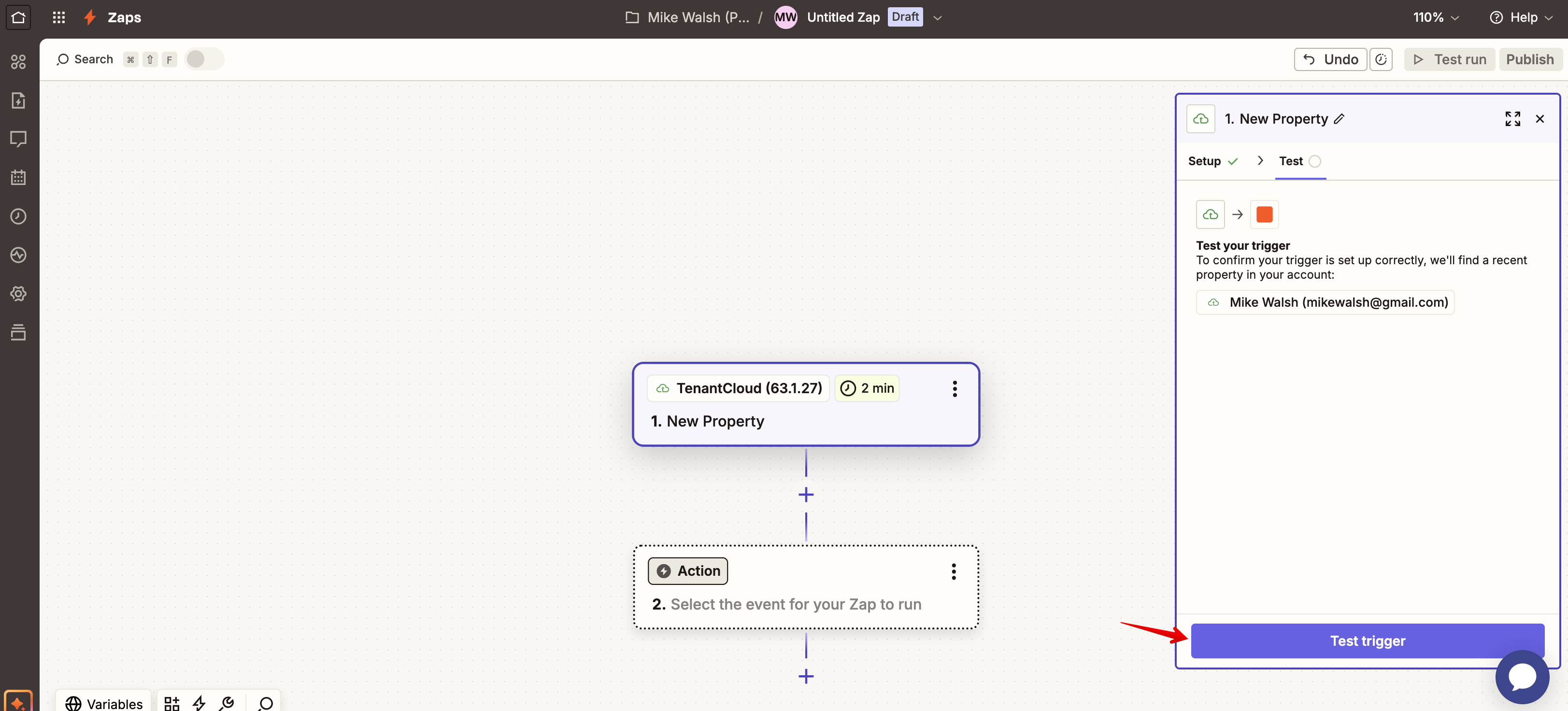The height and width of the screenshot is (711, 1568).
Task: Click the MW user avatar
Action: [785, 17]
